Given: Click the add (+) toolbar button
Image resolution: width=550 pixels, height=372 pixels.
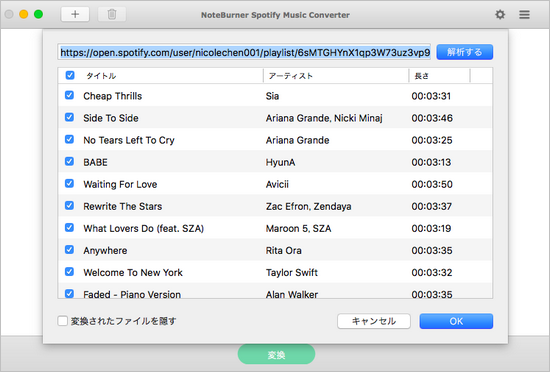Looking at the screenshot, I should tap(75, 14).
